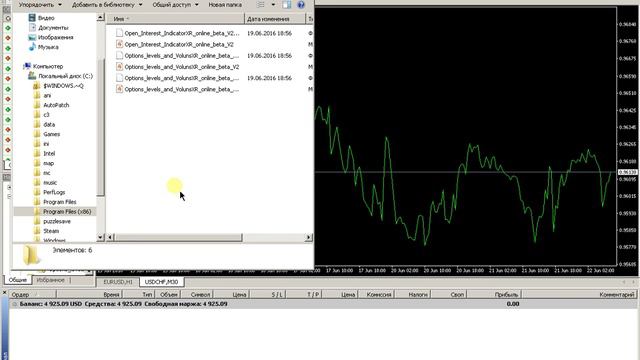The image size is (640, 360).
Task: Click the Локальный диск drive icon
Action: point(32,76)
